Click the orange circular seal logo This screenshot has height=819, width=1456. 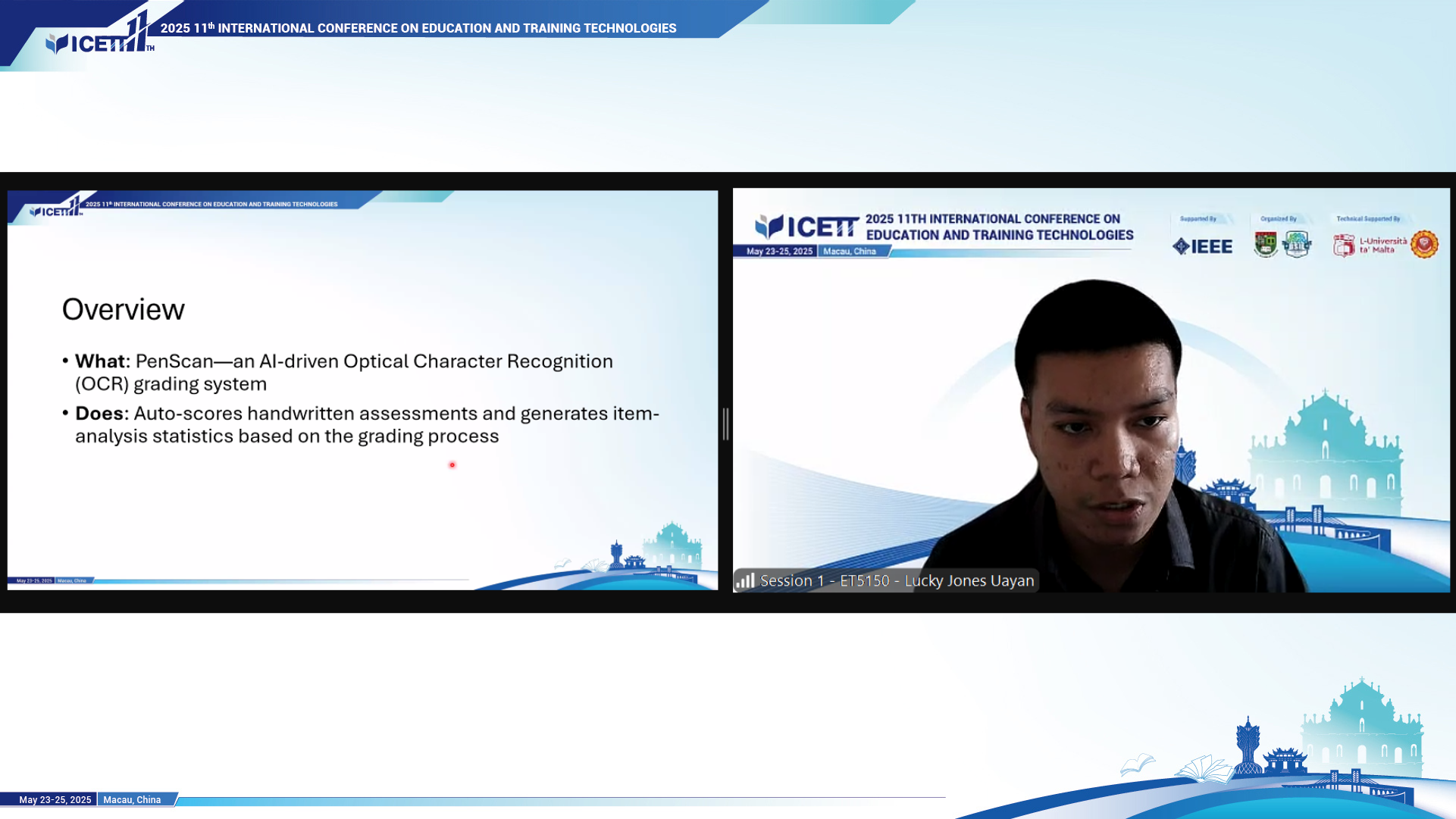point(1423,244)
